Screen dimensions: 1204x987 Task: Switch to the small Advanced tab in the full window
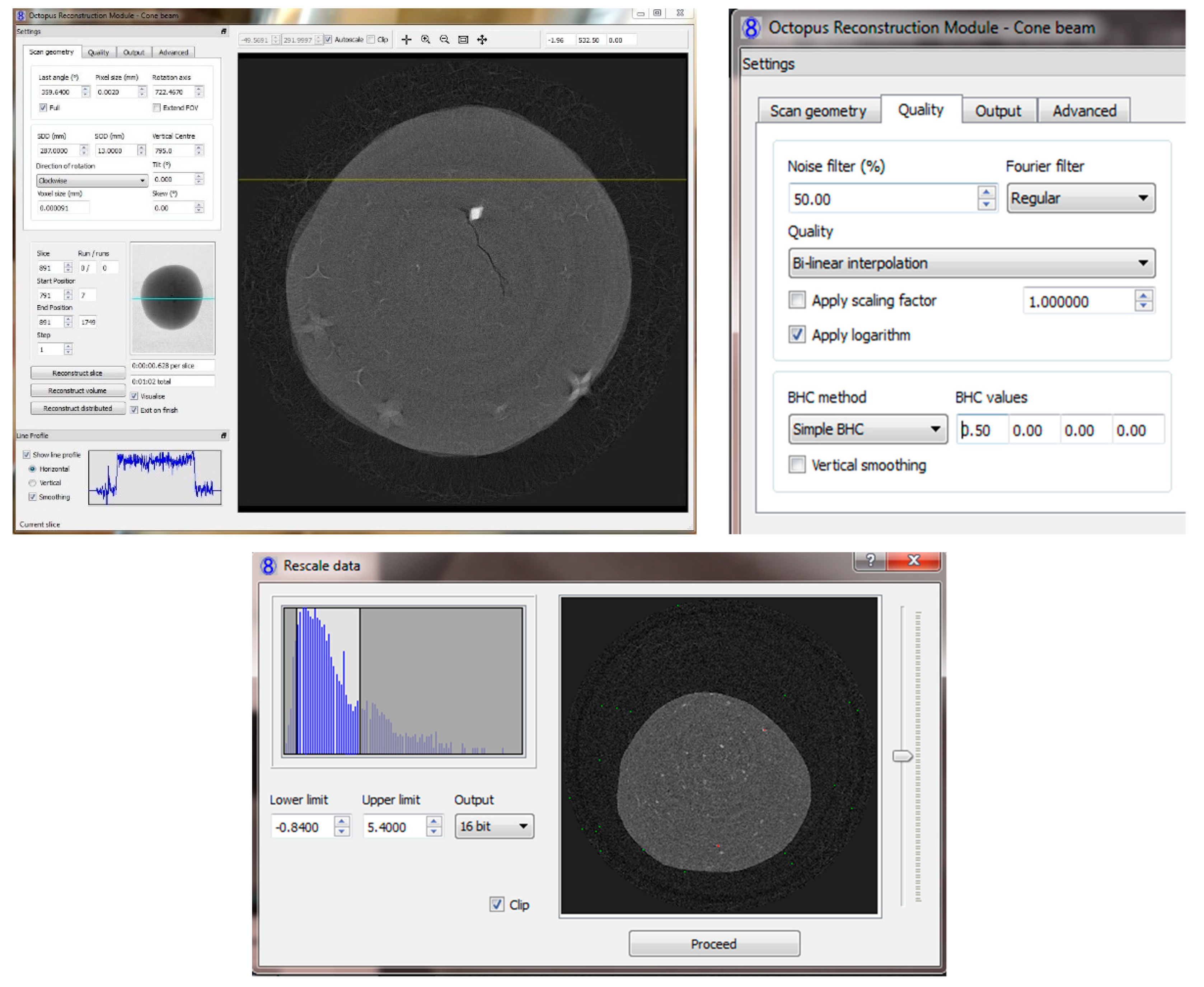[x=173, y=52]
